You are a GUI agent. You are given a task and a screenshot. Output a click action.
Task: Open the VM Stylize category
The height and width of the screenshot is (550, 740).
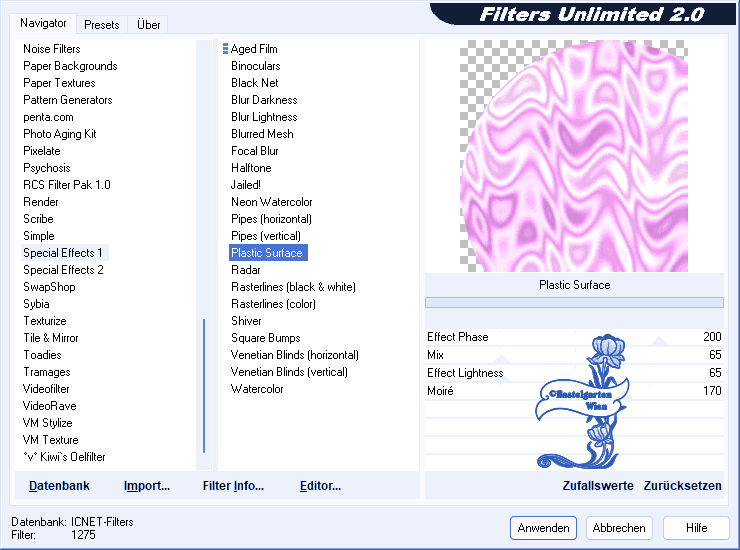coord(48,423)
